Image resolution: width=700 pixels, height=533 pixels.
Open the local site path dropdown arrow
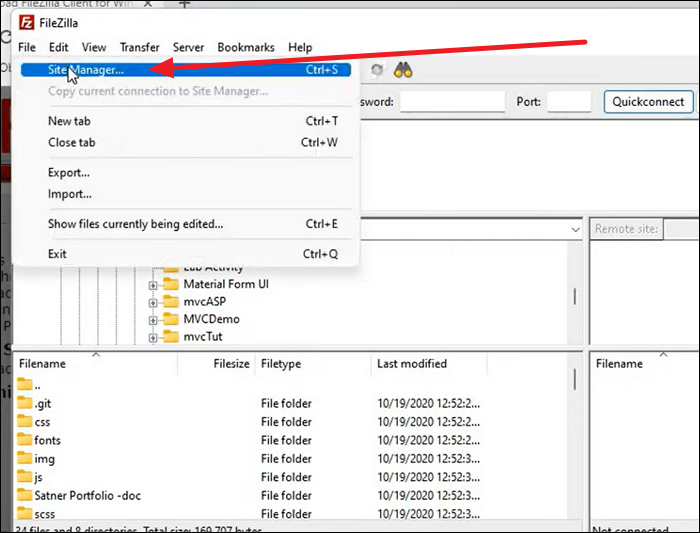coord(575,229)
